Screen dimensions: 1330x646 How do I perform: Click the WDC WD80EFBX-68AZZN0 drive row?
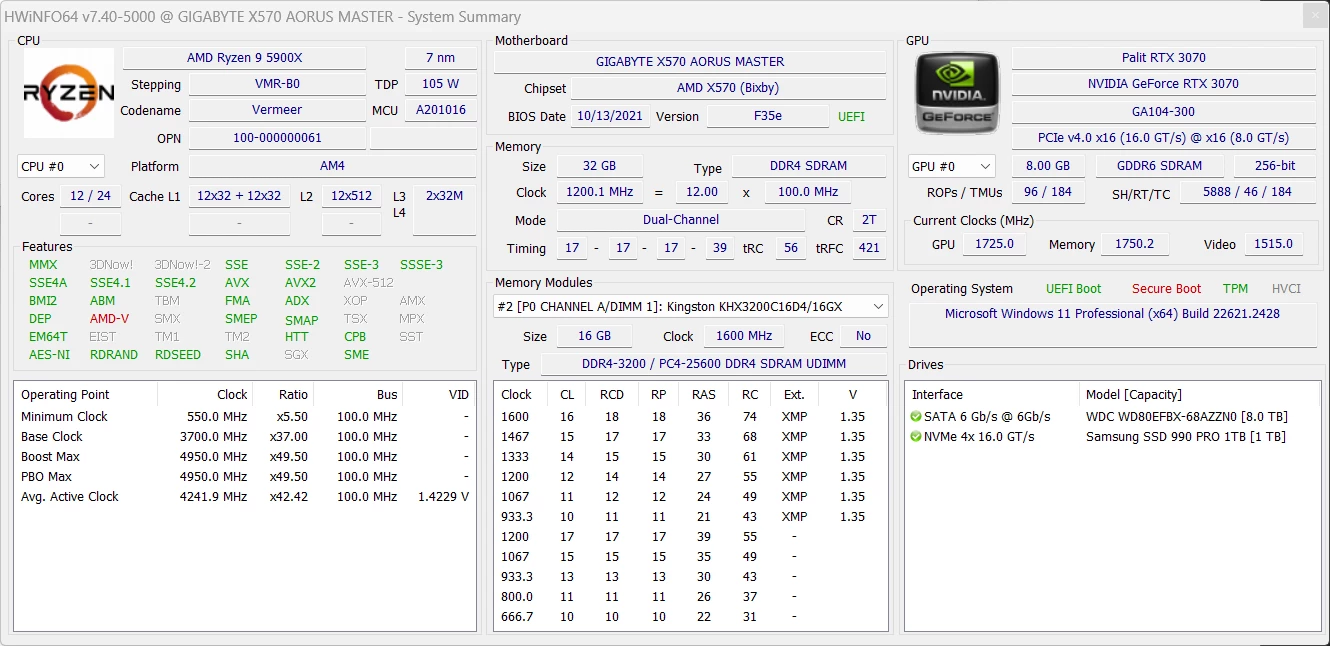pyautogui.click(x=1111, y=417)
